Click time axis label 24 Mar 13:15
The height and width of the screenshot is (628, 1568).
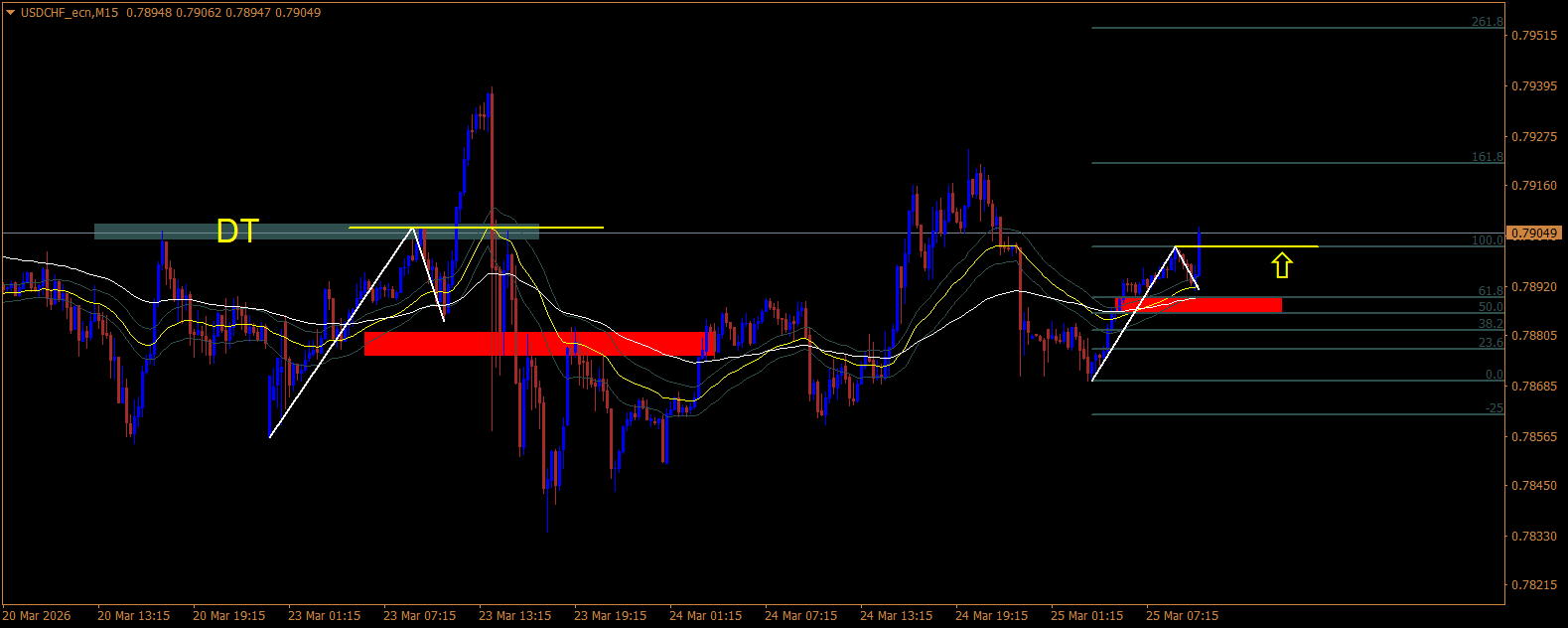pyautogui.click(x=897, y=616)
